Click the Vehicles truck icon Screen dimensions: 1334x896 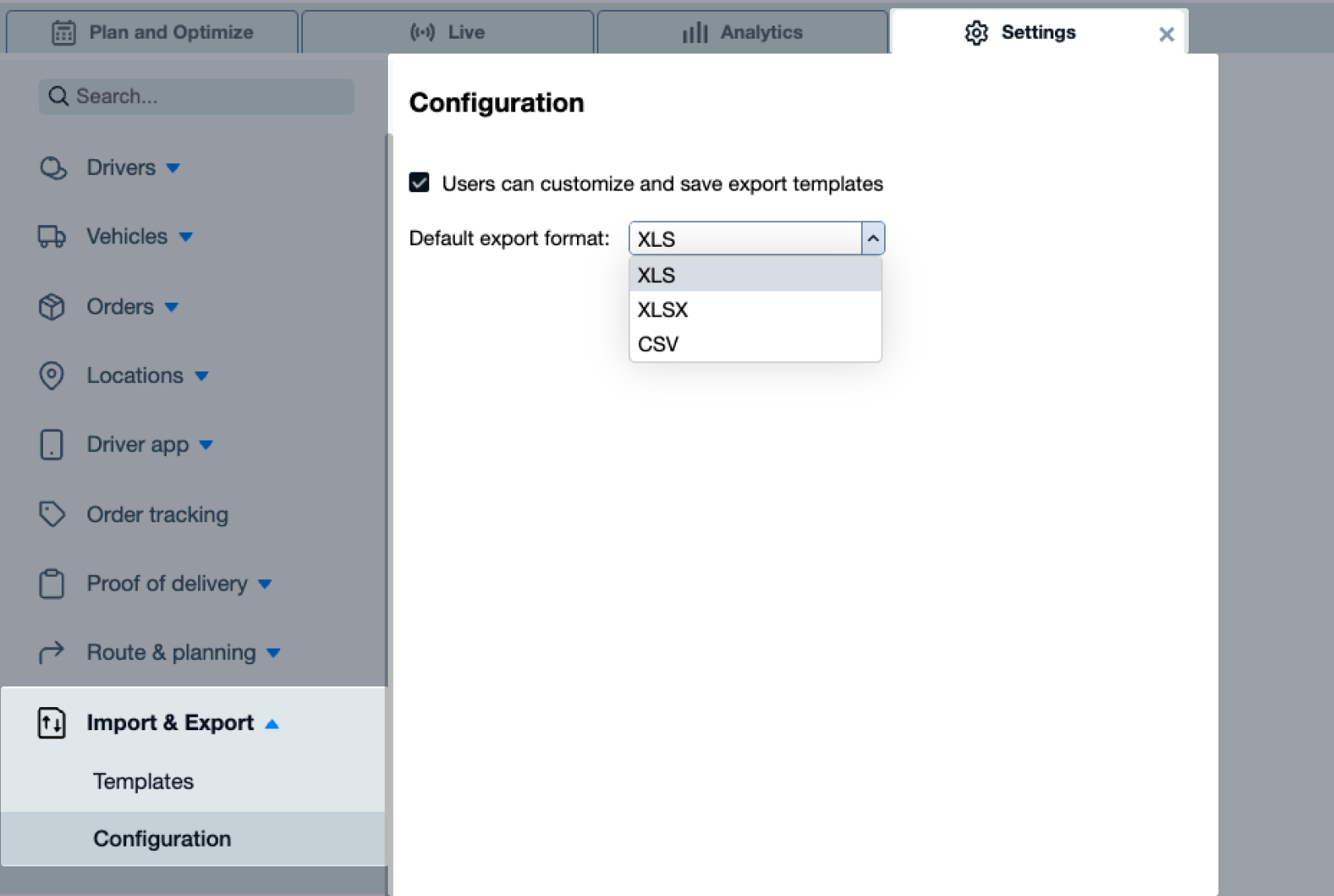[51, 237]
